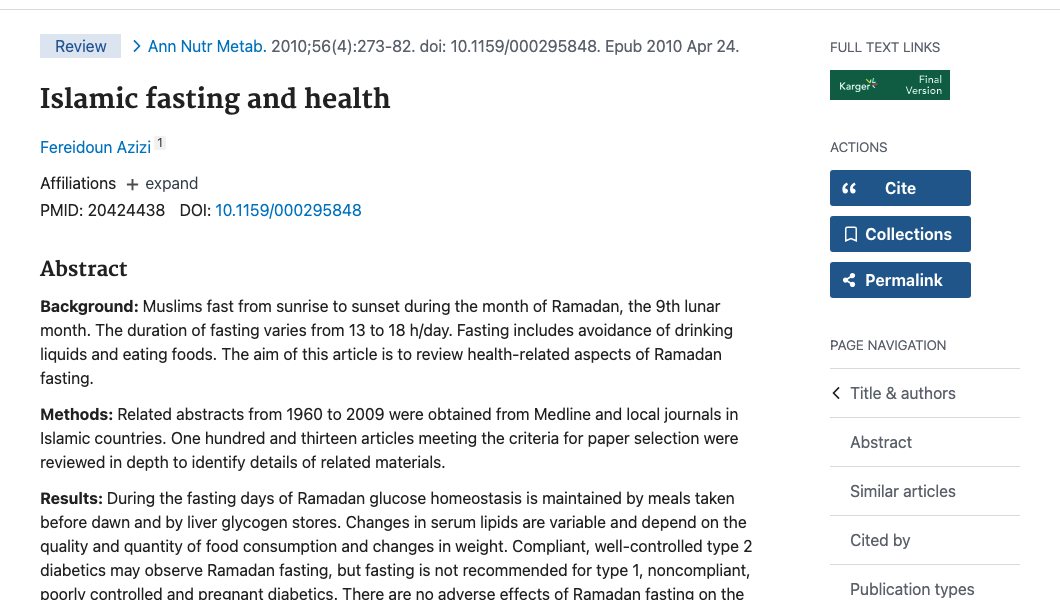The image size is (1060, 600).
Task: Open the Karger Final Version full text link
Action: tap(890, 85)
